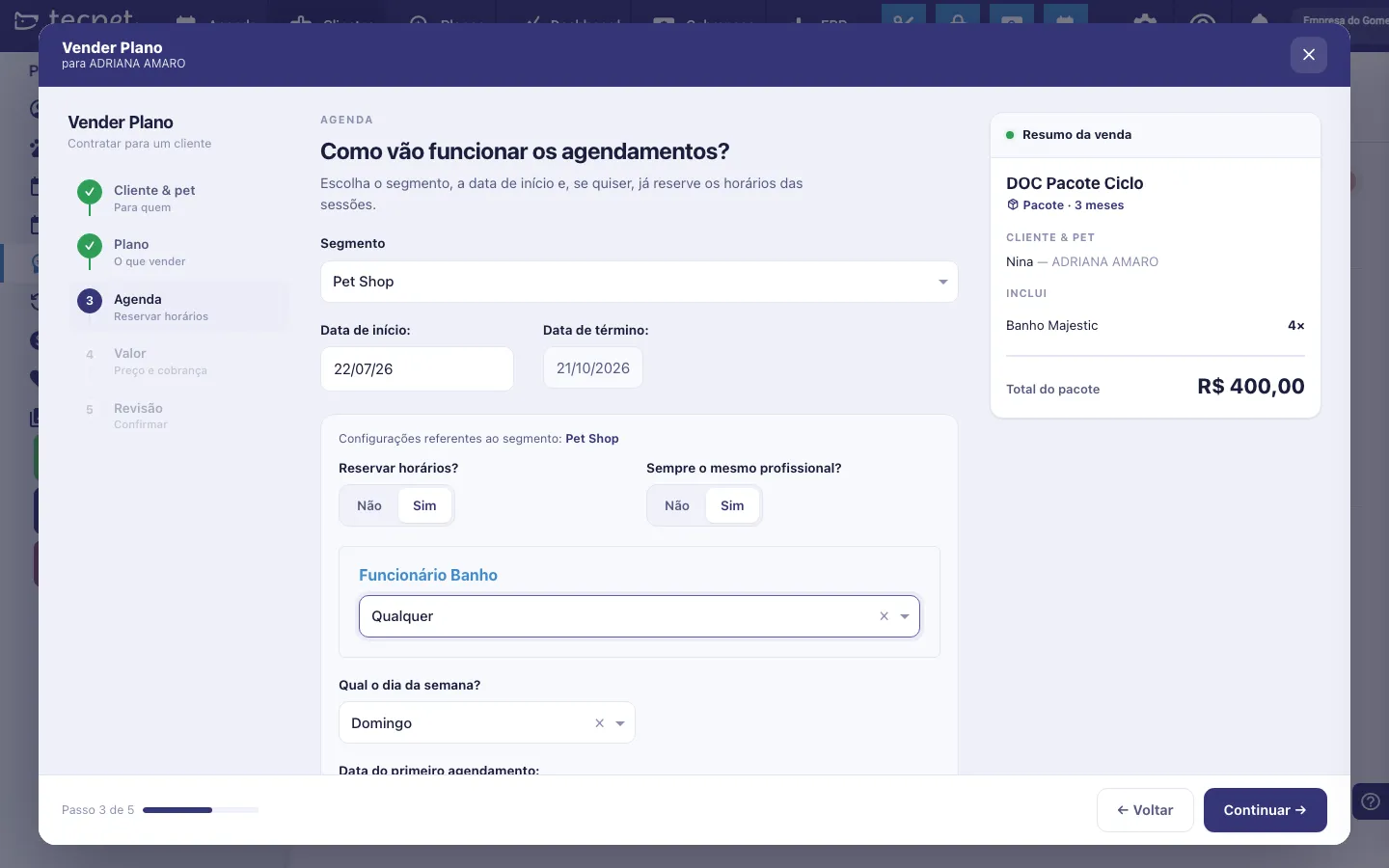This screenshot has width=1389, height=868.
Task: Click the Continuar button
Action: [x=1265, y=810]
